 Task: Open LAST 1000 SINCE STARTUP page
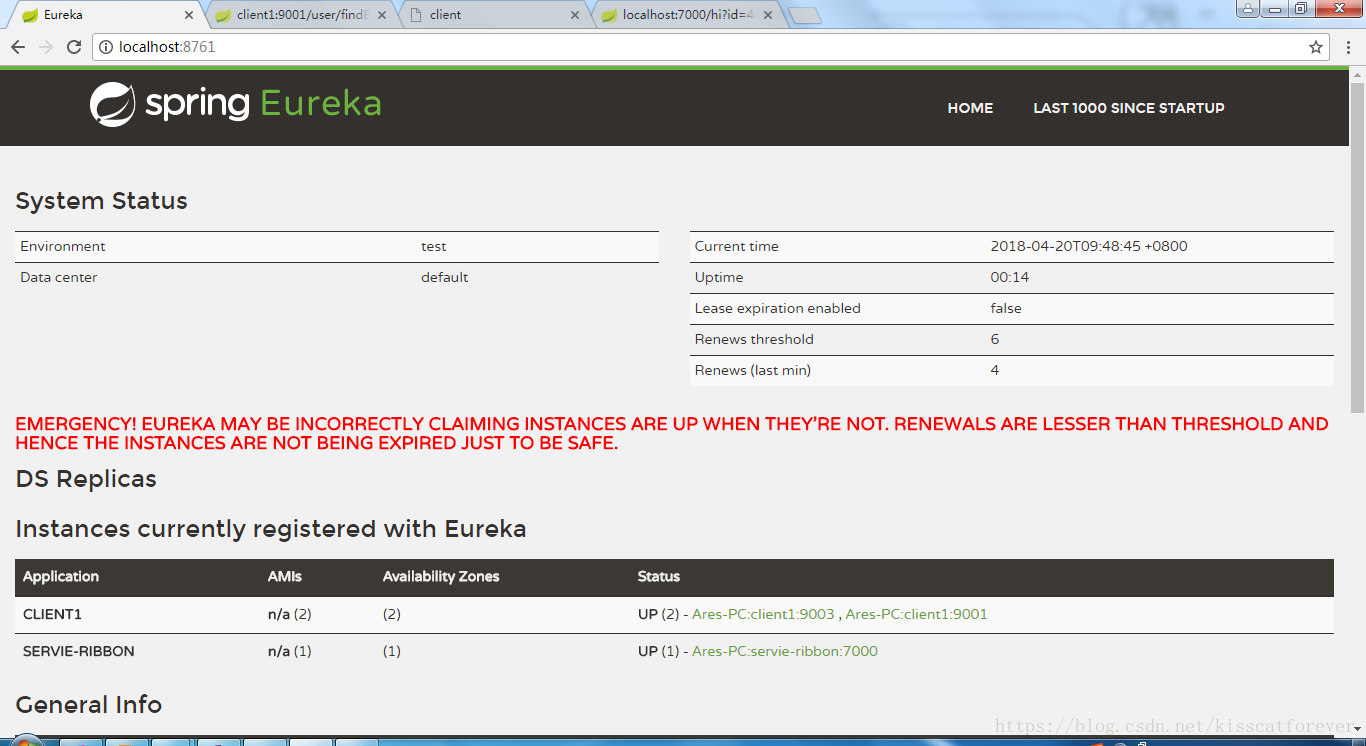pos(1129,108)
